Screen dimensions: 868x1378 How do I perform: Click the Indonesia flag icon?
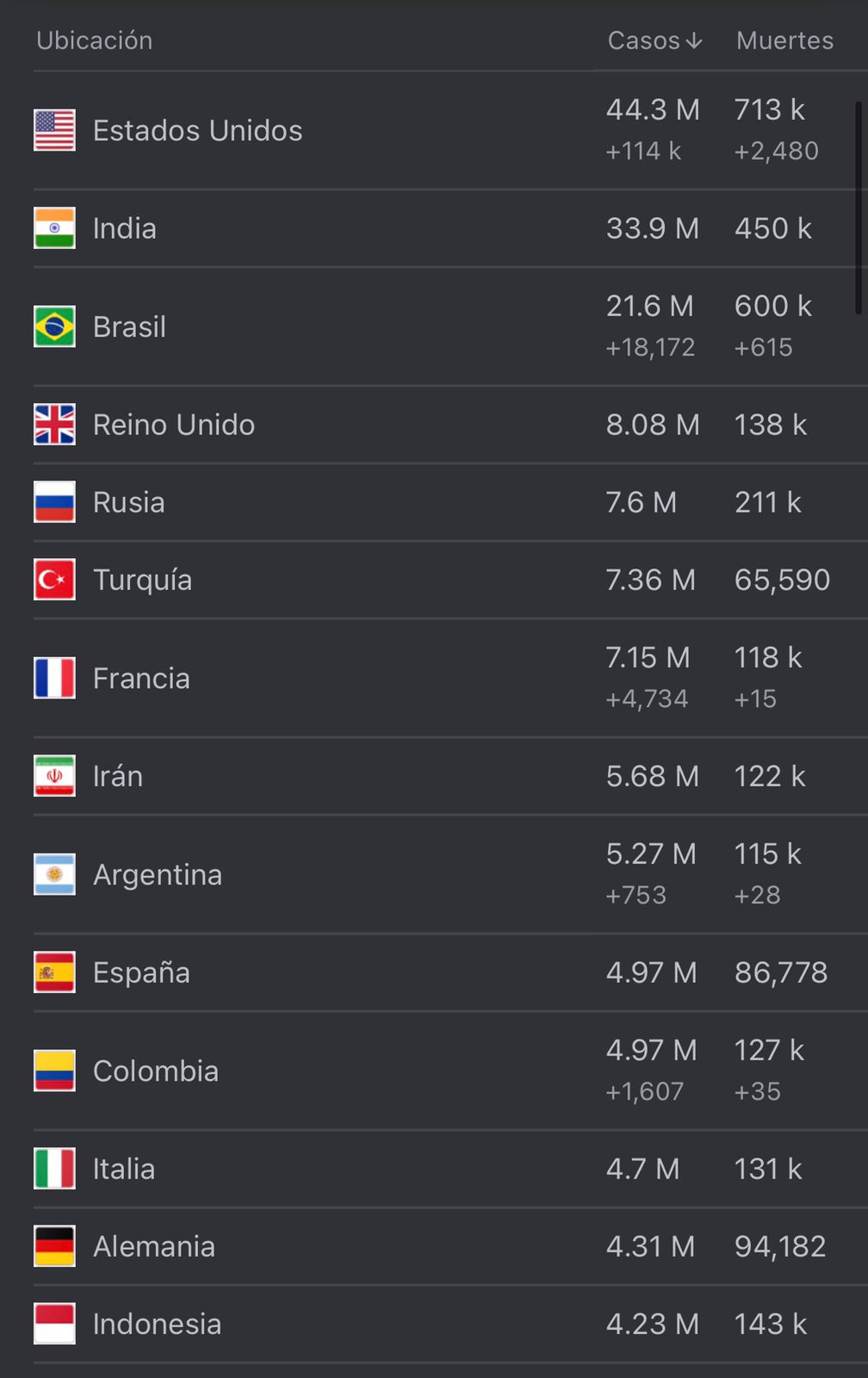click(x=54, y=1324)
